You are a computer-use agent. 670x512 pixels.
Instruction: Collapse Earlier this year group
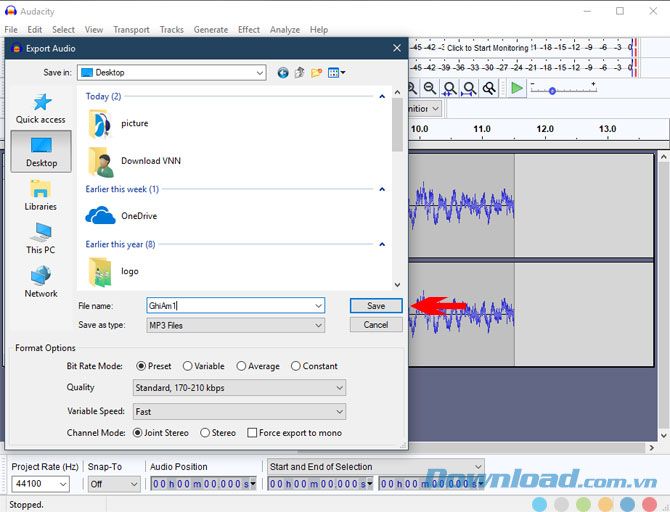(x=382, y=244)
